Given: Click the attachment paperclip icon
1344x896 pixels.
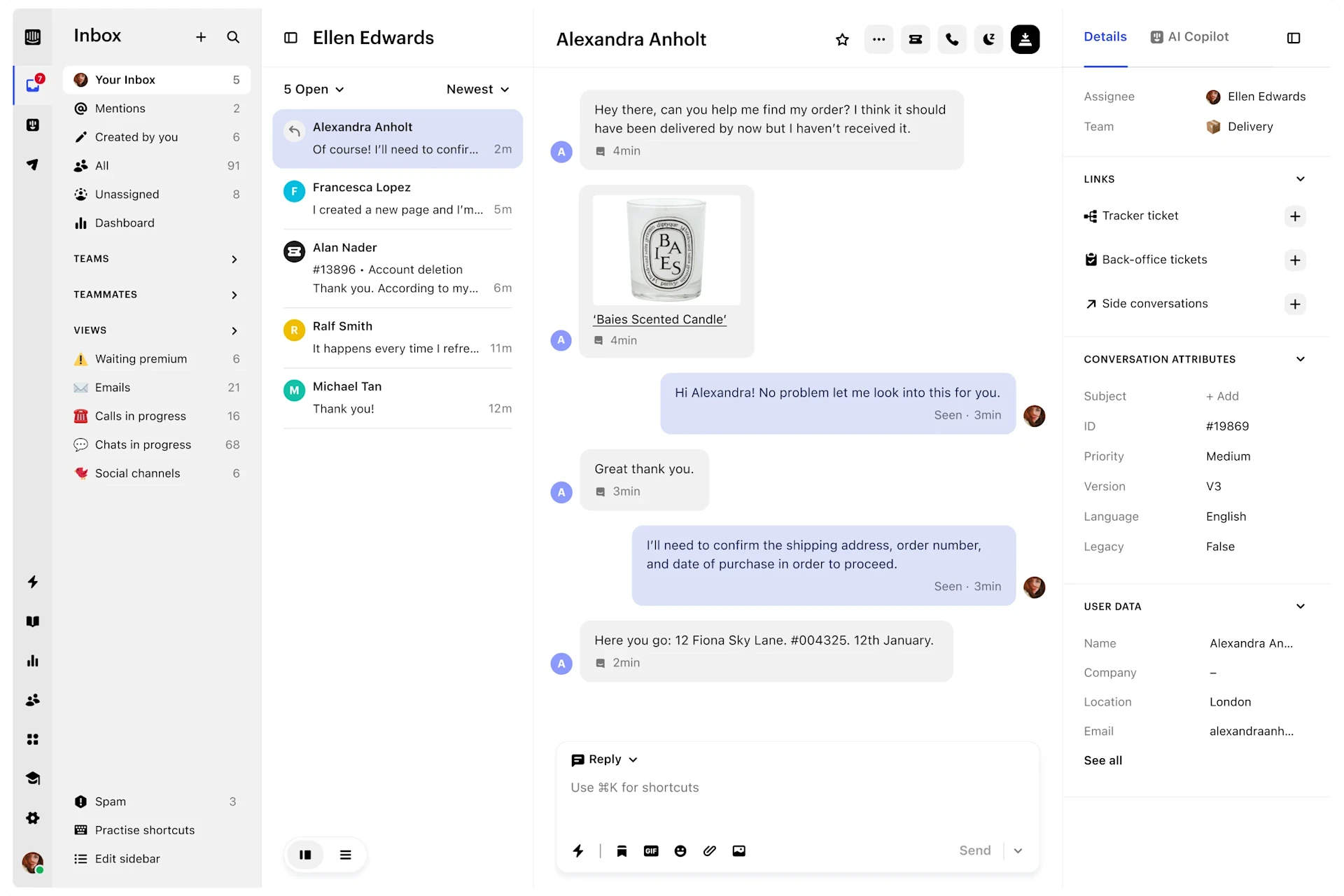Looking at the screenshot, I should point(710,850).
